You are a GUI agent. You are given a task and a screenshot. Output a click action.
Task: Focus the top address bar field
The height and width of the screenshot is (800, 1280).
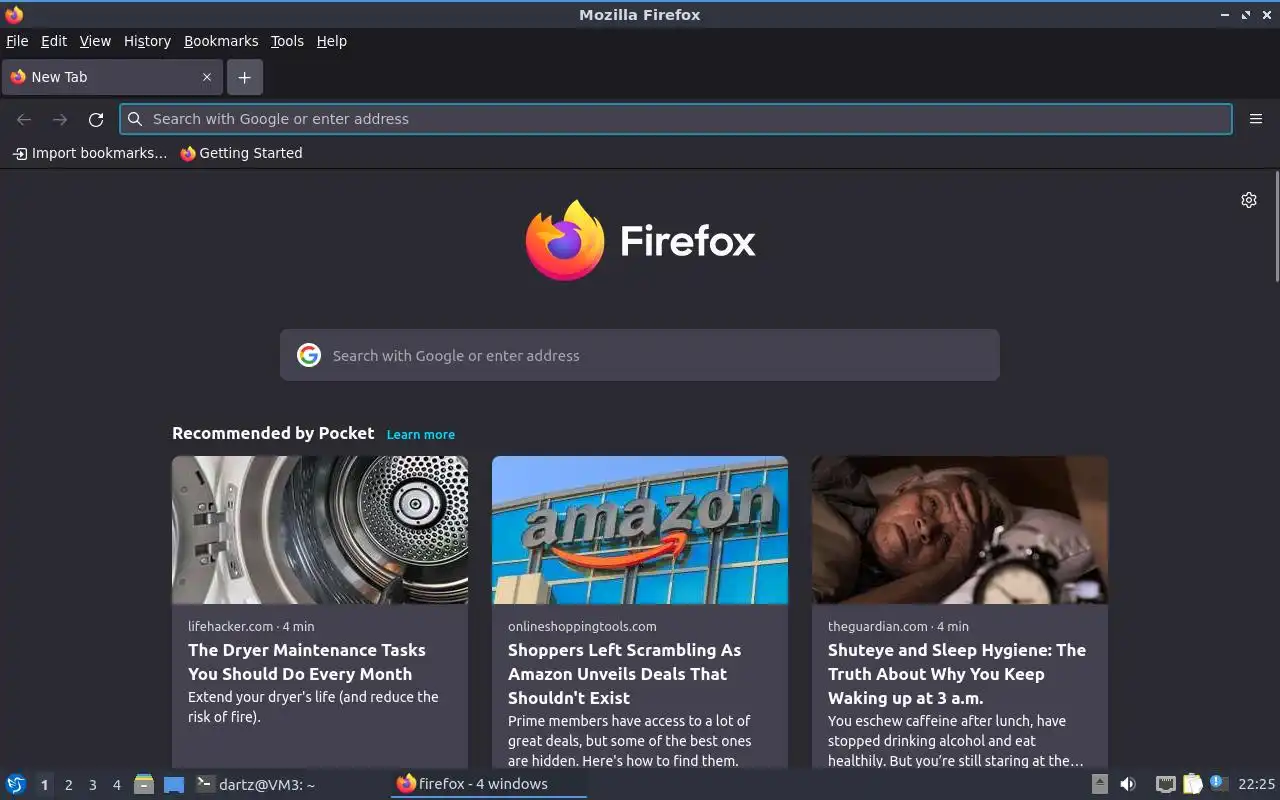pos(676,119)
